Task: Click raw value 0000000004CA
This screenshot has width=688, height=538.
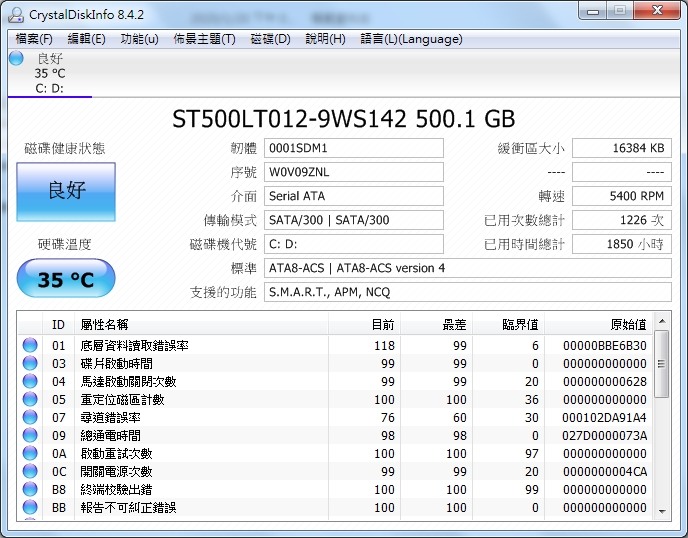Action: (605, 472)
